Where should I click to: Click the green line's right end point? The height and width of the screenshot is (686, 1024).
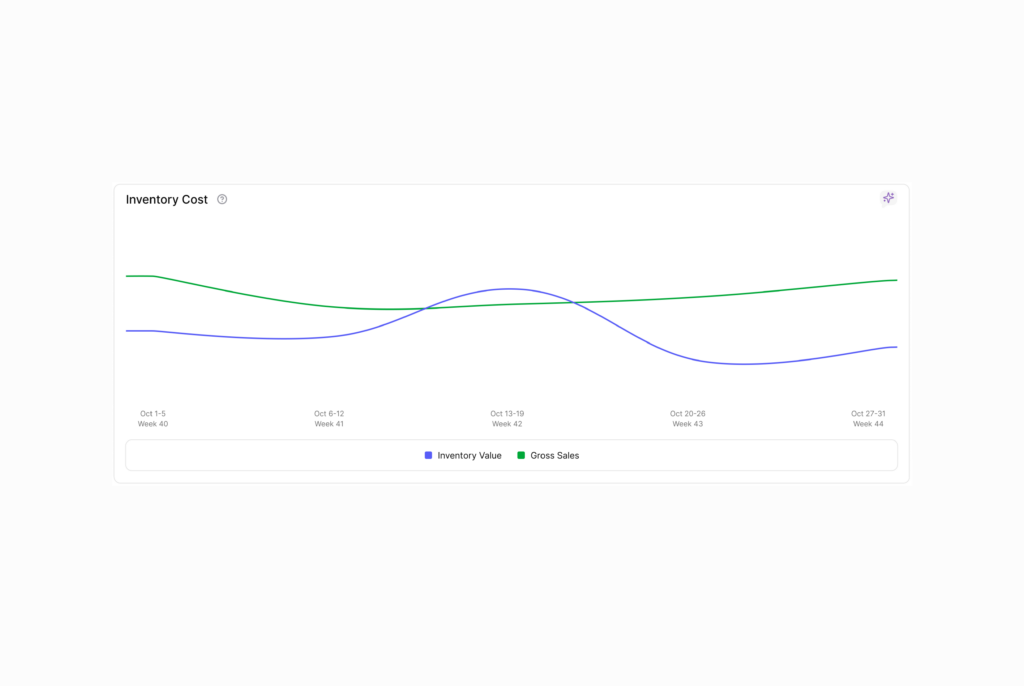point(896,280)
